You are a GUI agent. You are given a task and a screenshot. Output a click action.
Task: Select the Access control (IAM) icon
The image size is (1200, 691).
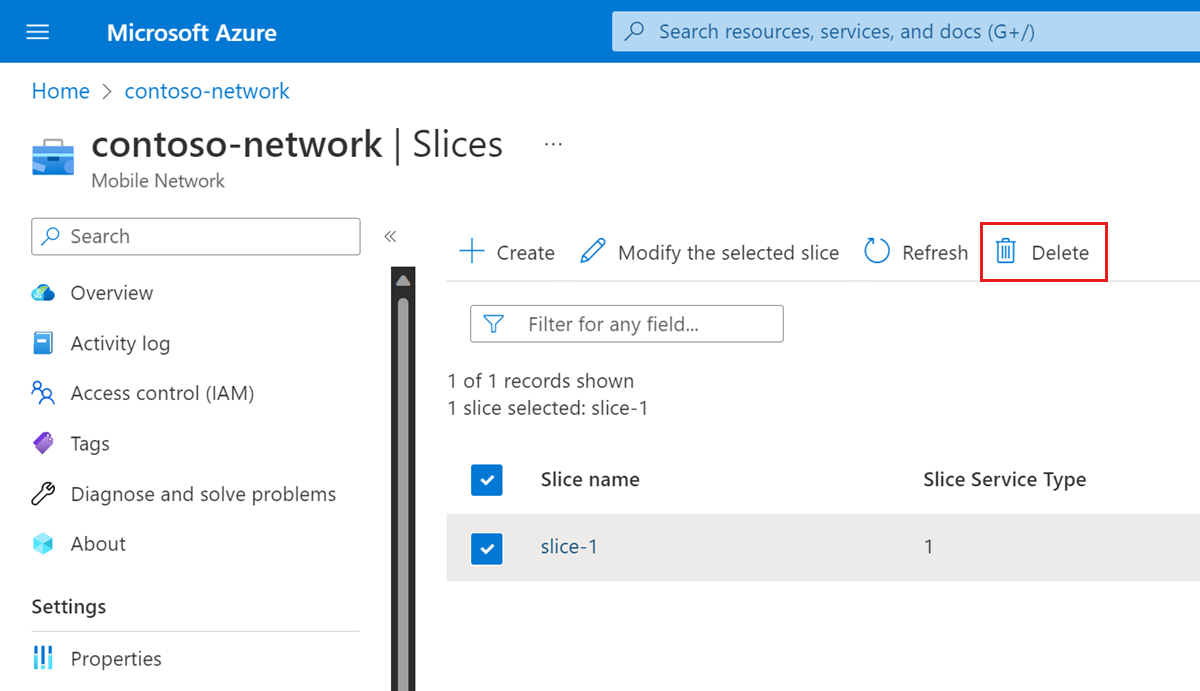[42, 393]
